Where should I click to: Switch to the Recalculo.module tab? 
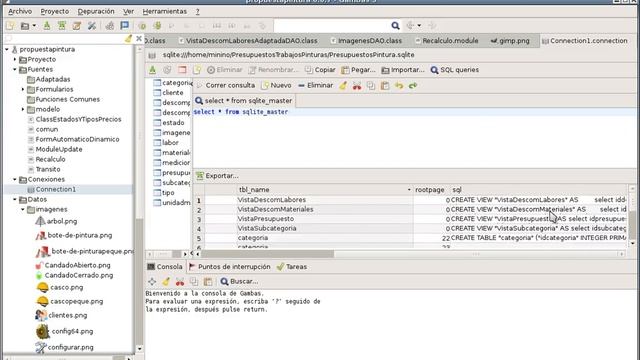pyautogui.click(x=447, y=41)
